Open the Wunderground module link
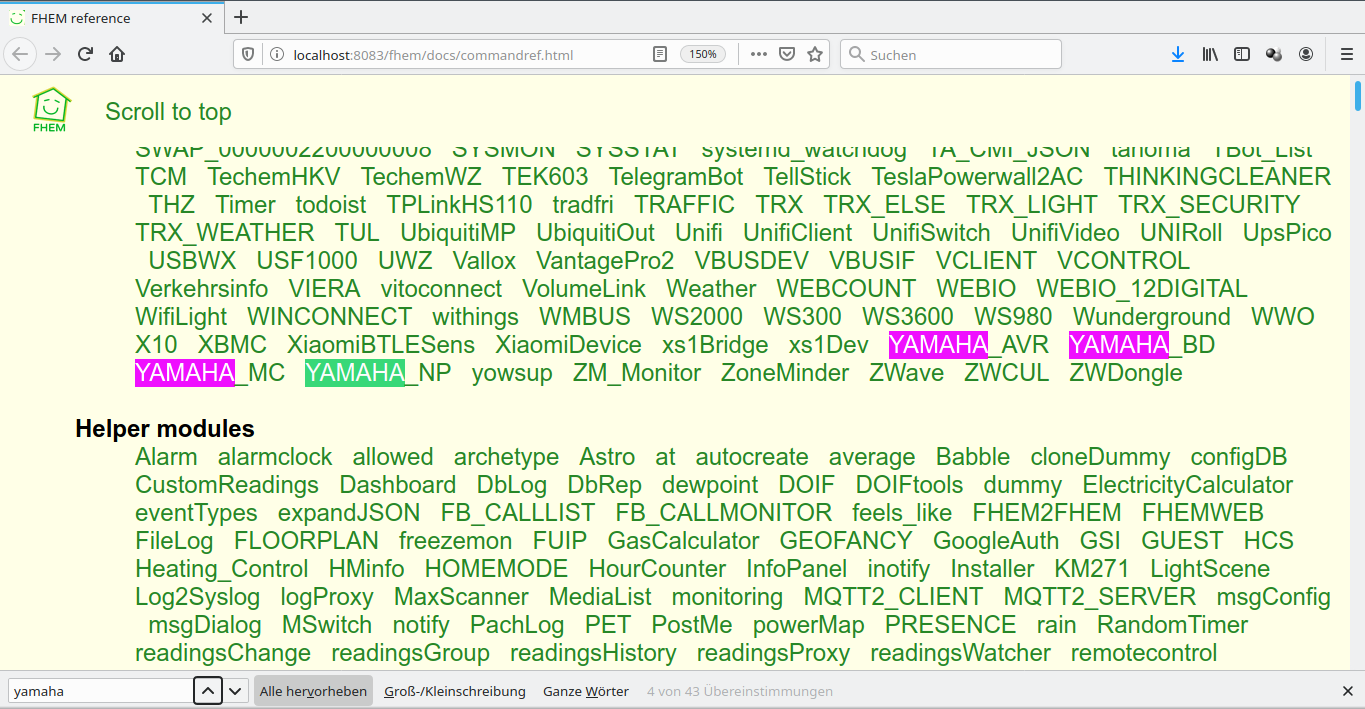Viewport: 1365px width, 709px height. click(x=1152, y=317)
